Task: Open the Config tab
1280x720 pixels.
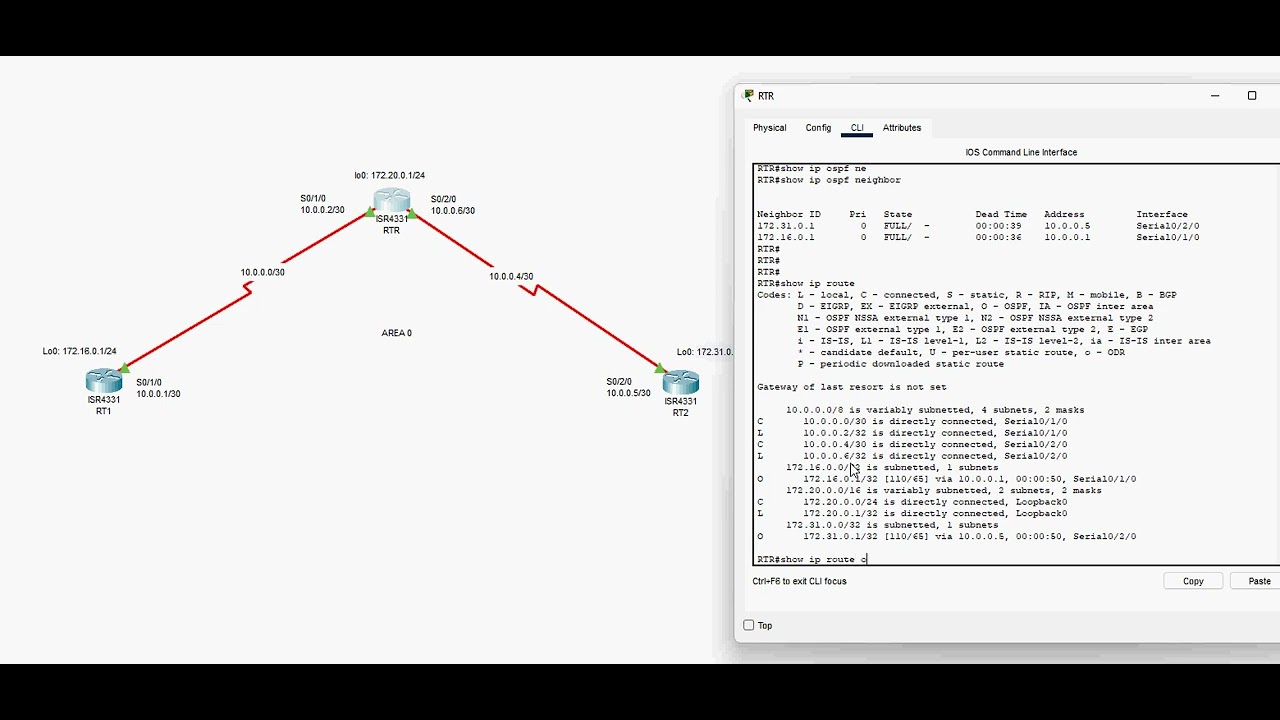Action: (818, 128)
